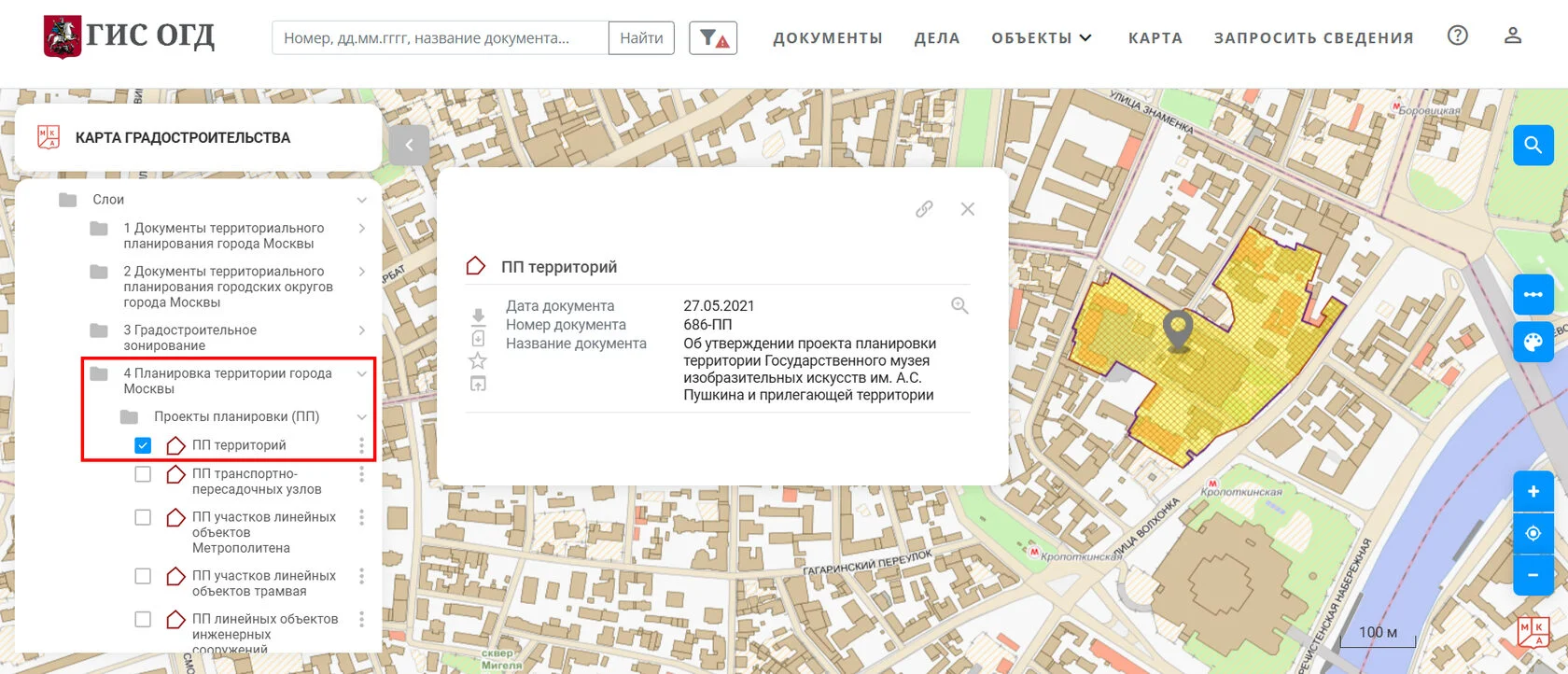Collapse the Проекты планировки (ПП) group
The height and width of the screenshot is (674, 1568).
pyautogui.click(x=361, y=417)
